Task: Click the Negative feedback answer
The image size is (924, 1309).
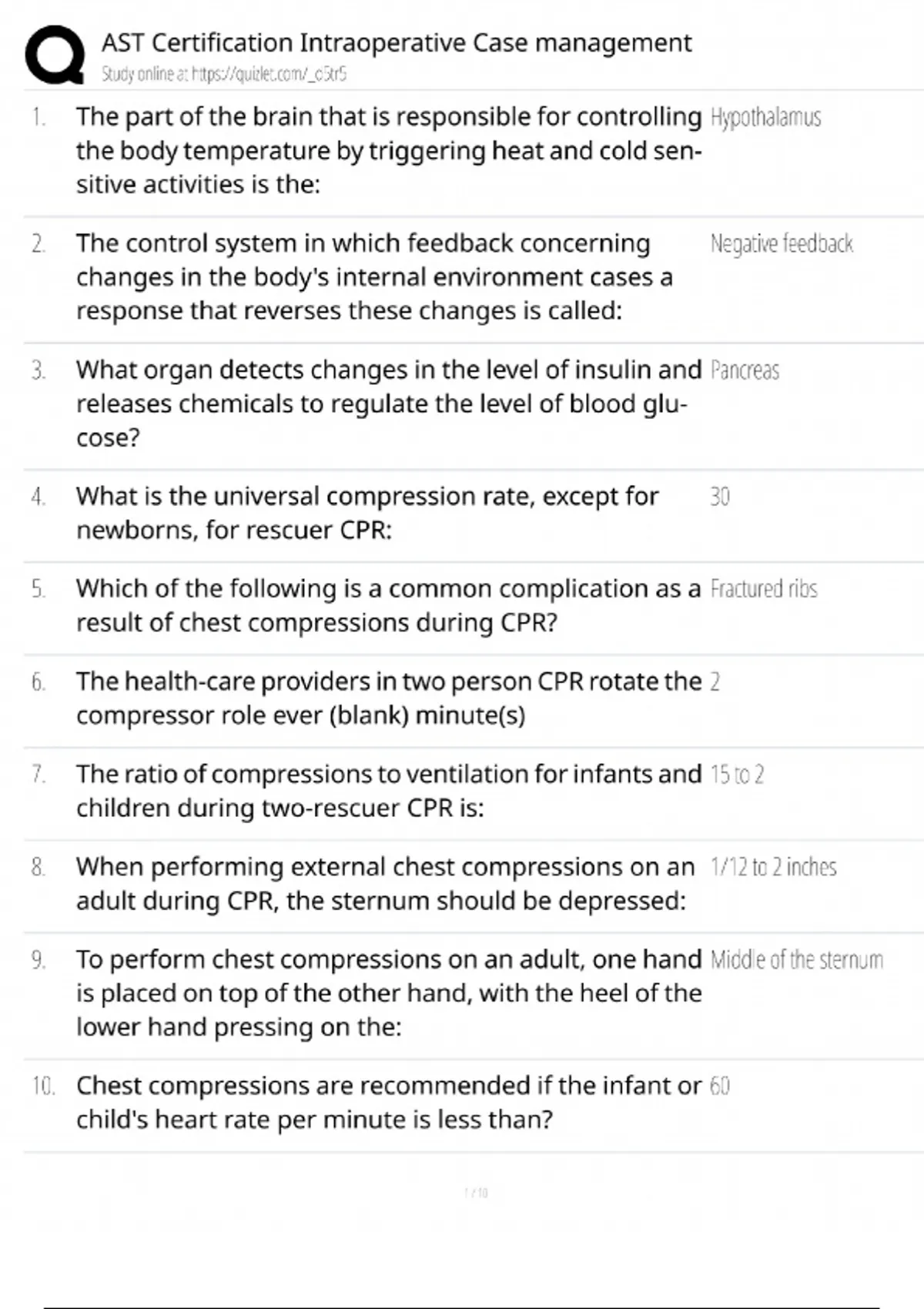Action: tap(782, 244)
